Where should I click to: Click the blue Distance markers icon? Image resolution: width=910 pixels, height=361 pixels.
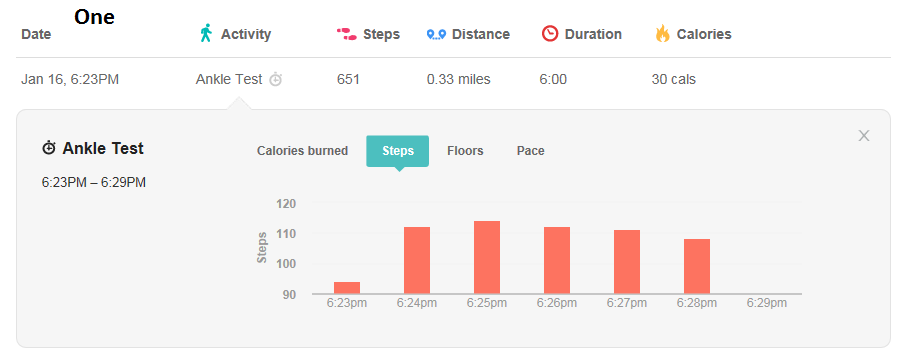tap(436, 35)
